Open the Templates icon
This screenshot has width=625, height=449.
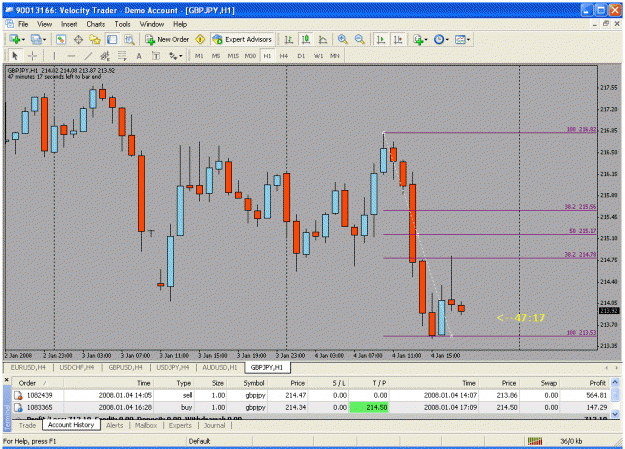tap(460, 39)
